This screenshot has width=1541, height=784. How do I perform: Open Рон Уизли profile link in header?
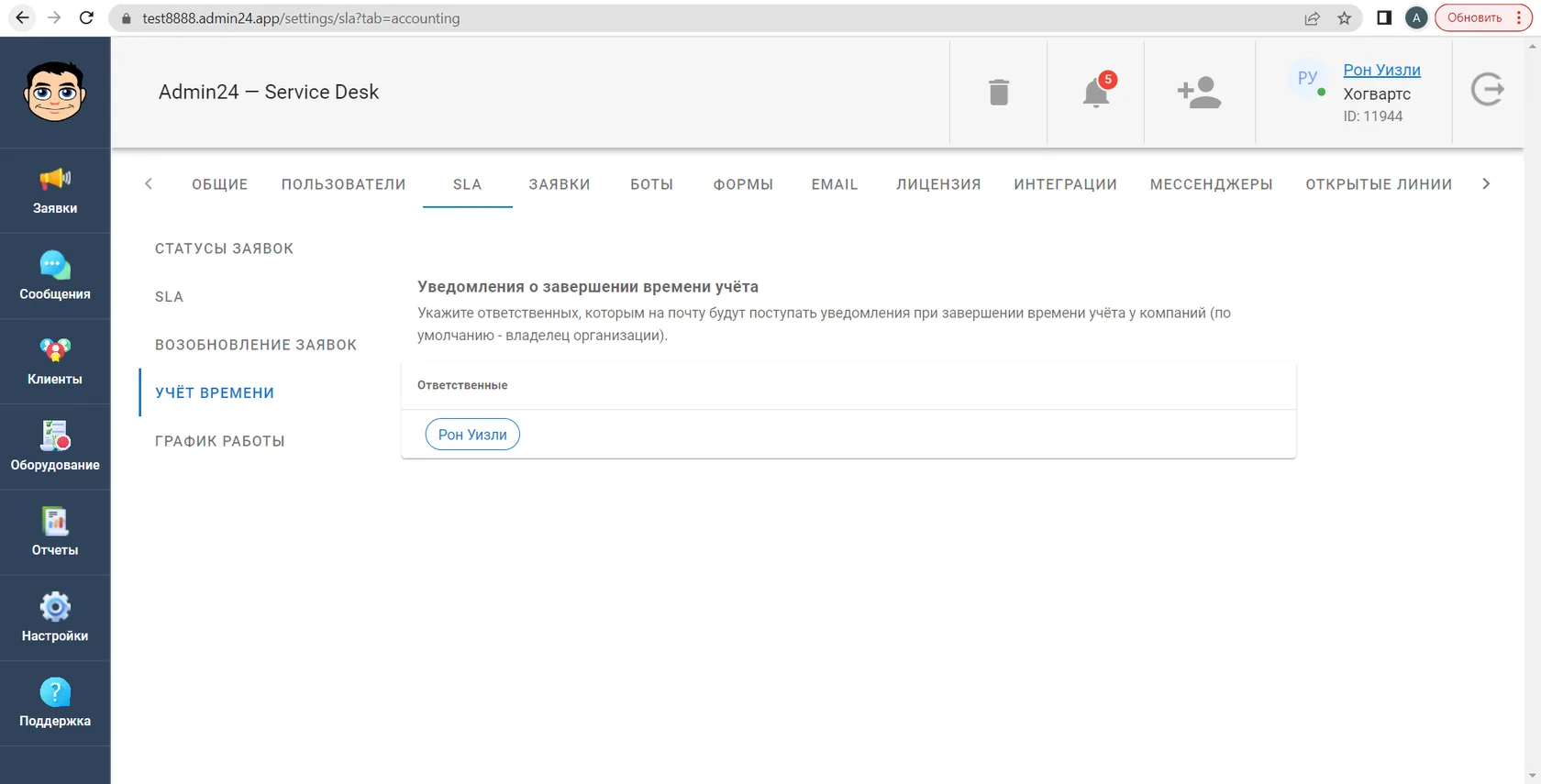pos(1381,70)
